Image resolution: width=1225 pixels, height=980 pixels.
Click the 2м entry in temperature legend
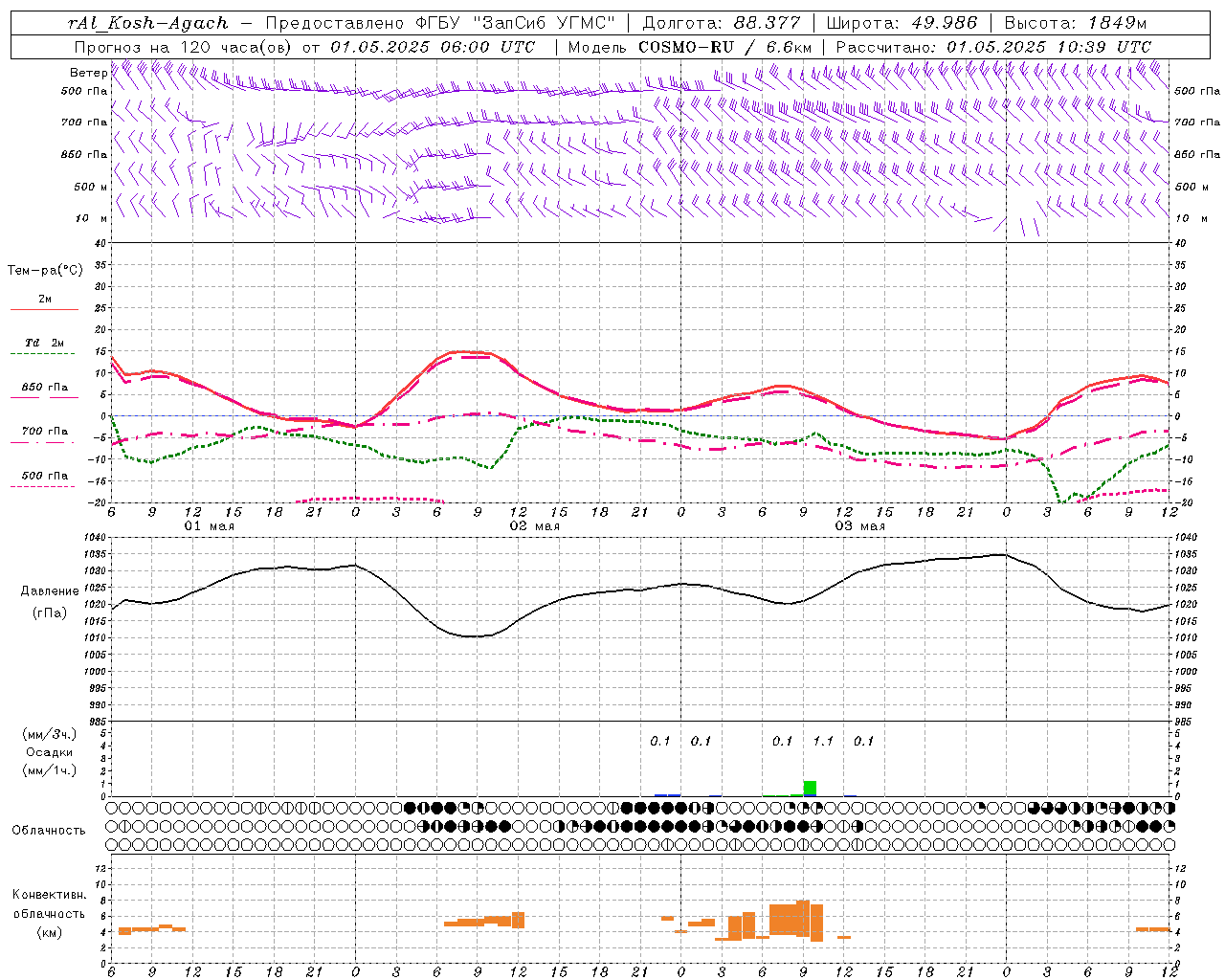click(45, 300)
